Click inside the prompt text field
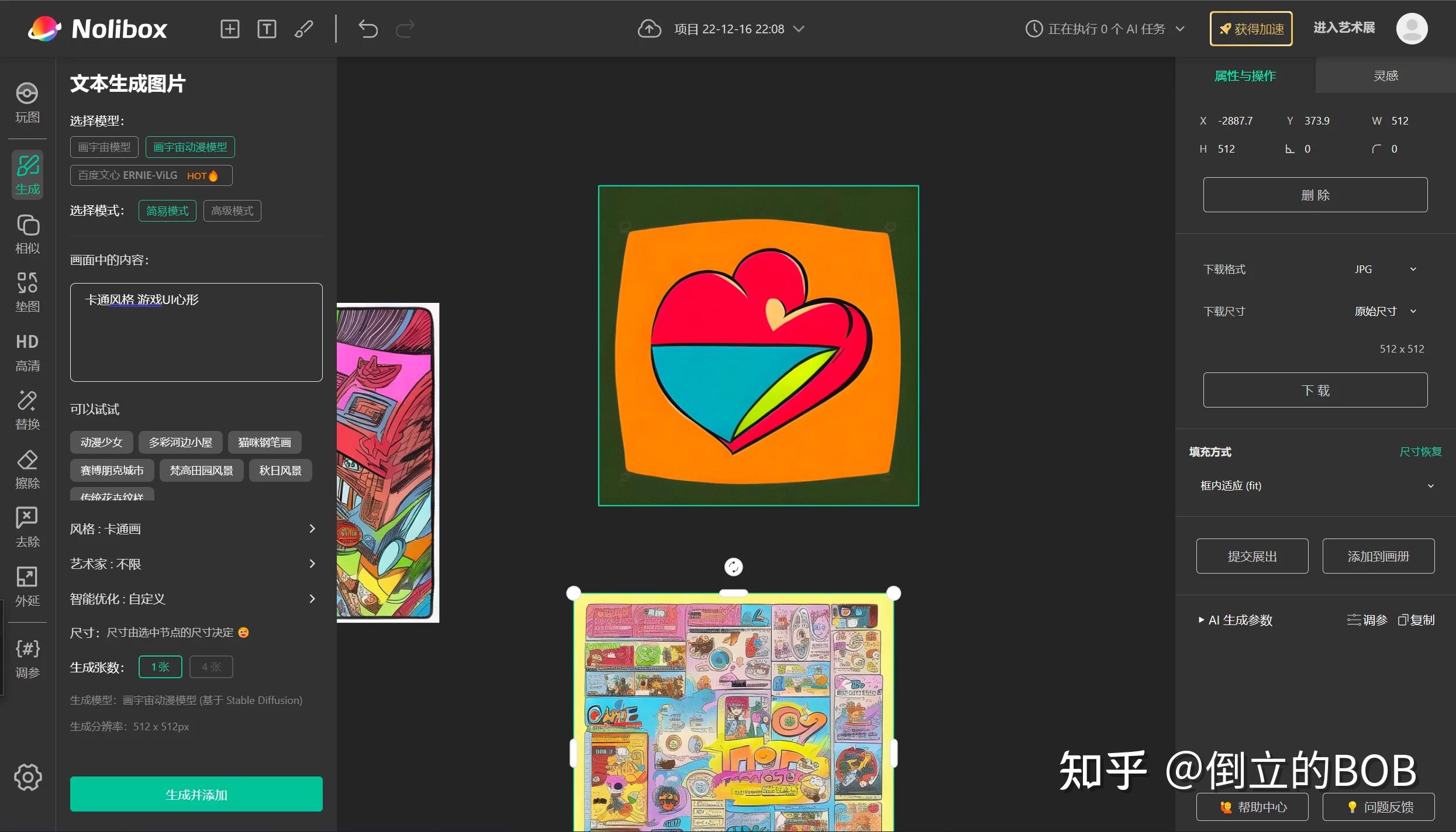This screenshot has width=1456, height=832. pyautogui.click(x=196, y=332)
